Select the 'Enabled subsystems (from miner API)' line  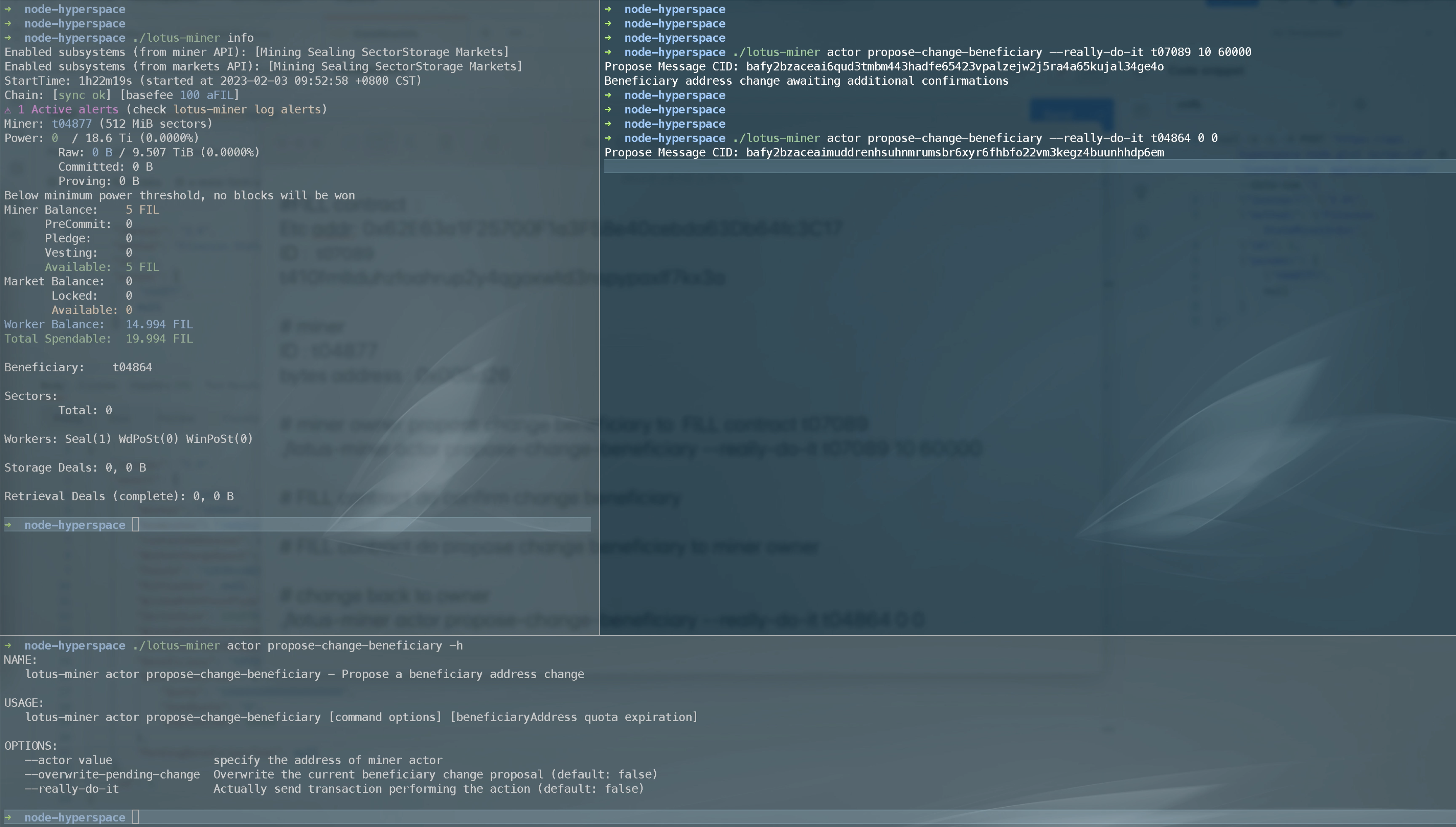pyautogui.click(x=257, y=52)
